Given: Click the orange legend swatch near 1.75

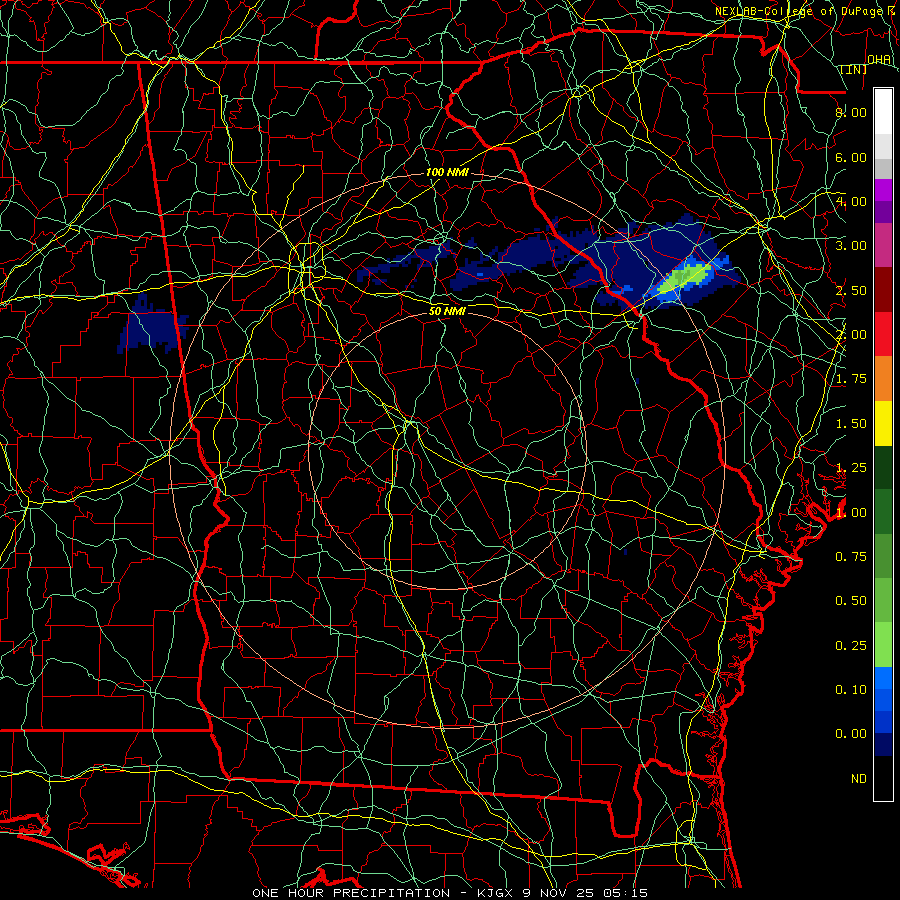Looking at the screenshot, I should pyautogui.click(x=883, y=379).
